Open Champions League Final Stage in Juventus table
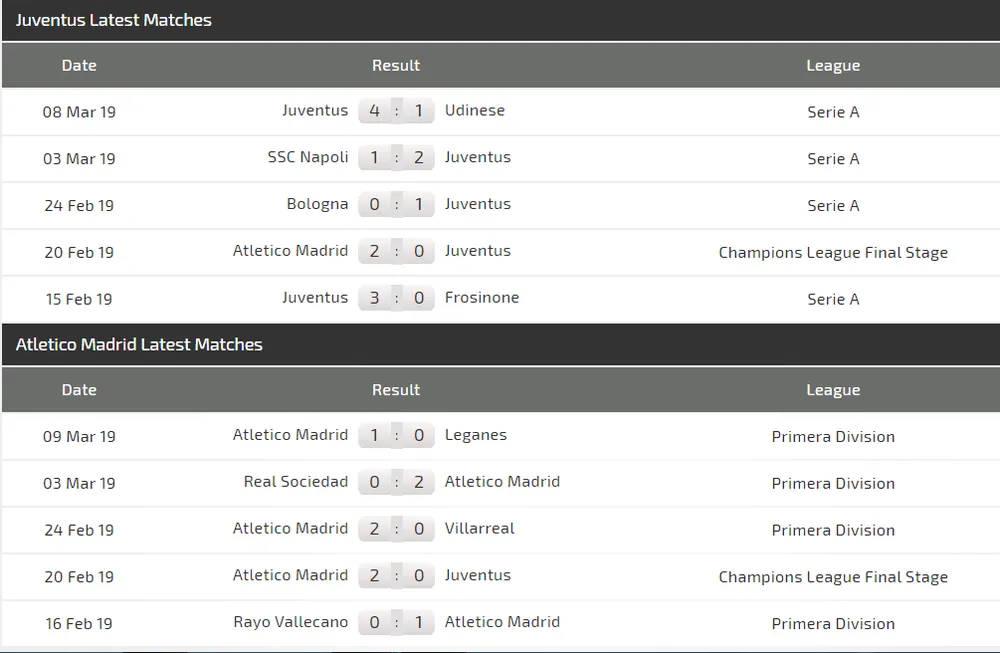Viewport: 1000px width, 653px height. [x=833, y=252]
